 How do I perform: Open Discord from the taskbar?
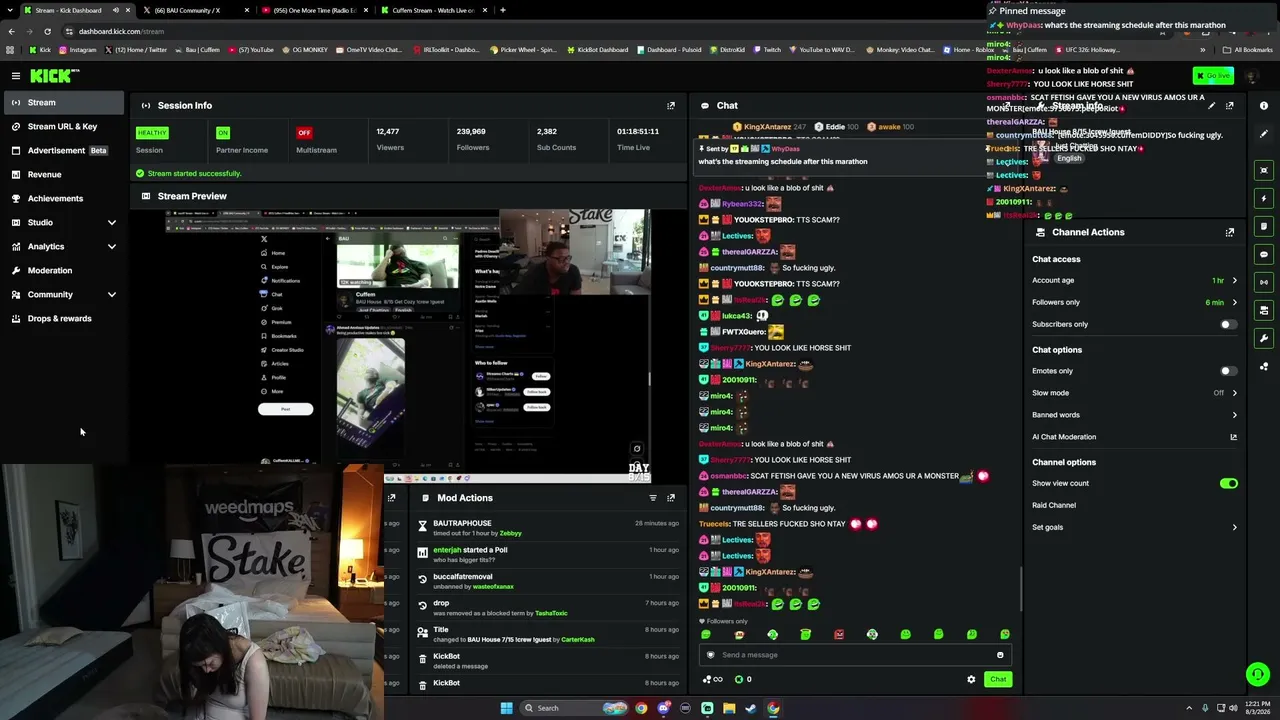coord(663,708)
